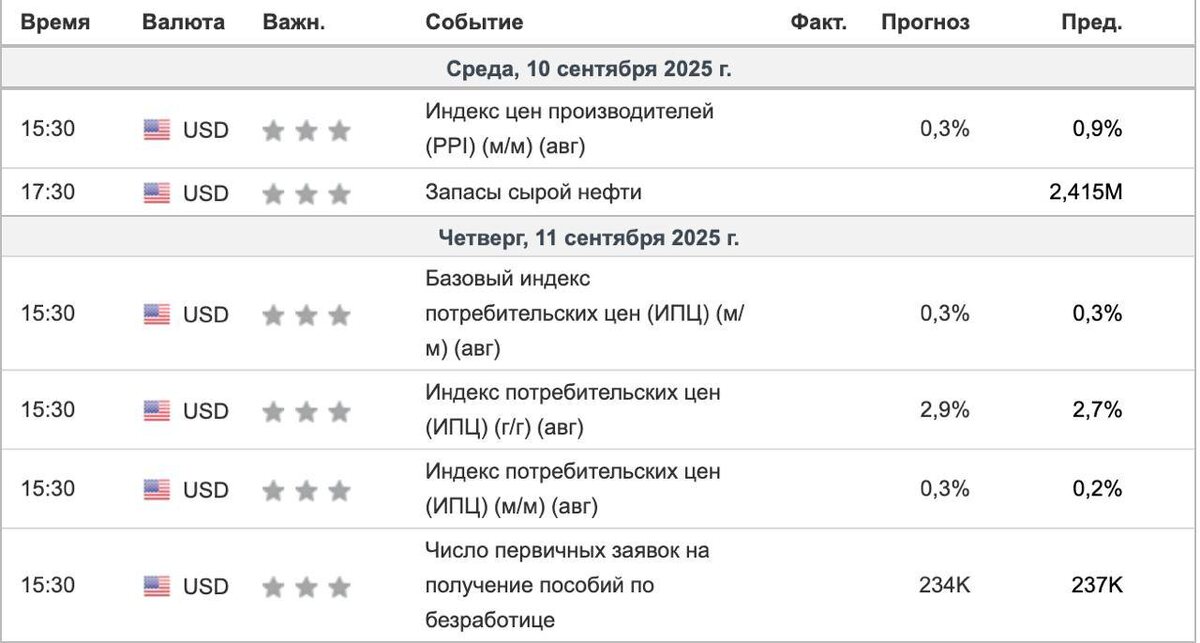Click the US flag in the jobless claims row
This screenshot has height=643, width=1200.
157,586
